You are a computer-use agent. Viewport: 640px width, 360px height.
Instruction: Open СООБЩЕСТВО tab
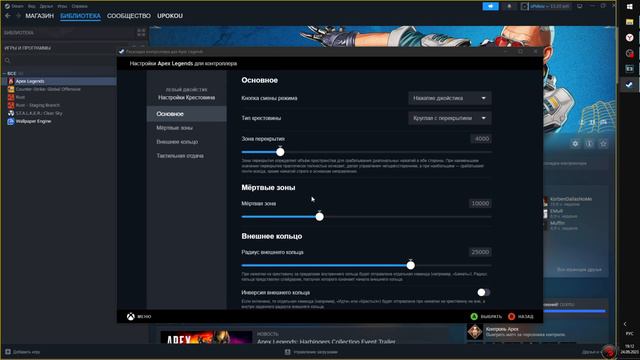pos(129,16)
